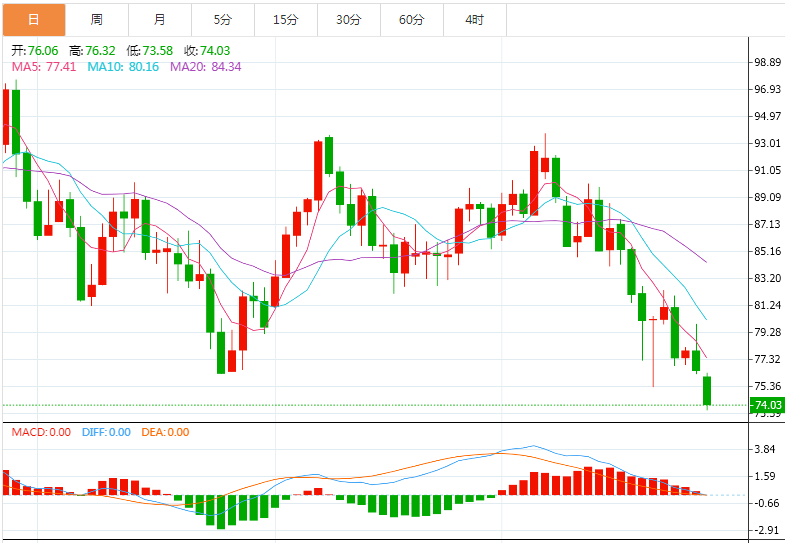The height and width of the screenshot is (543, 785).
Task: Switch to the 月 monthly tab
Action: (160, 20)
